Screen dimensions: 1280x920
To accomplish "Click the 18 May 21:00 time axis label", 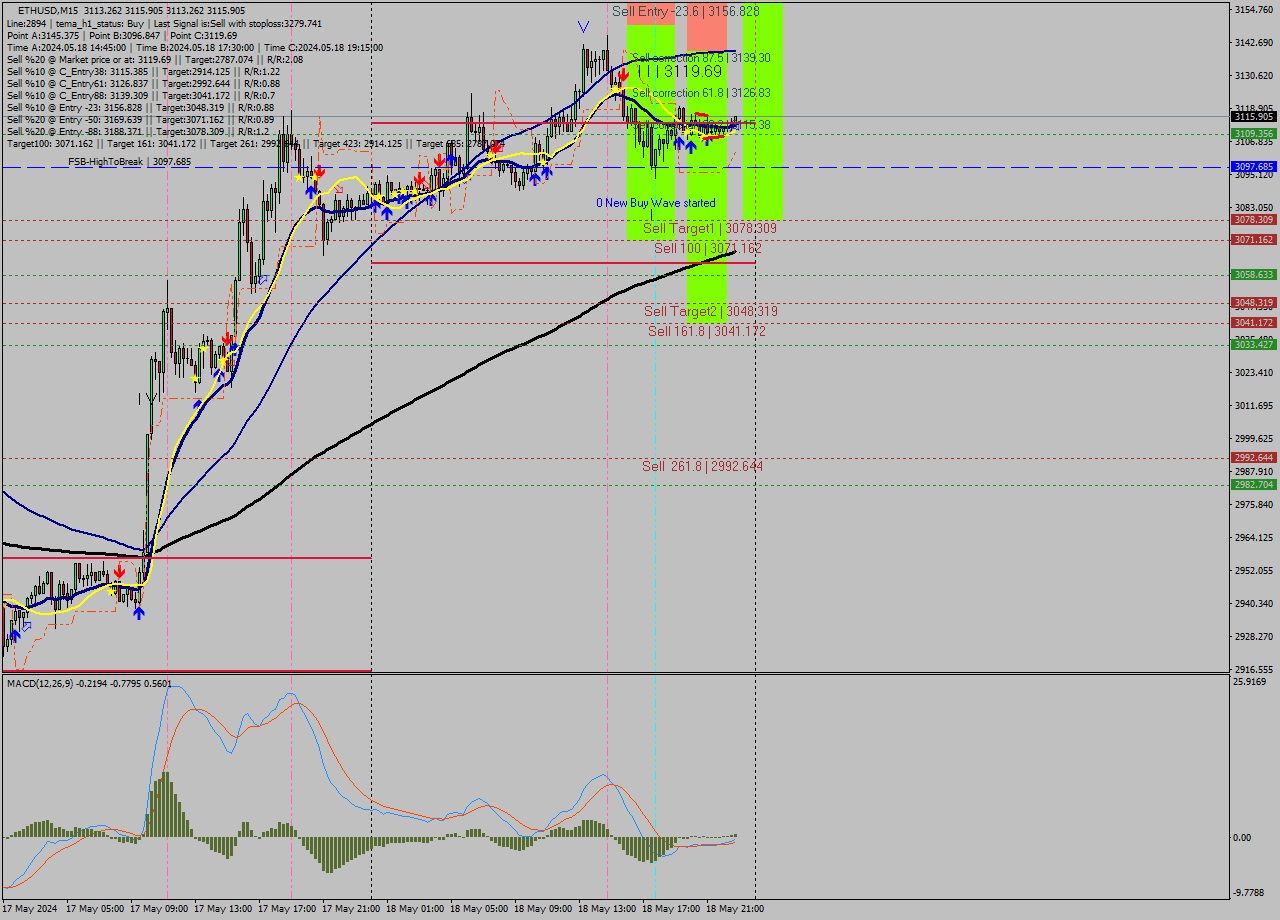I will pos(735,909).
